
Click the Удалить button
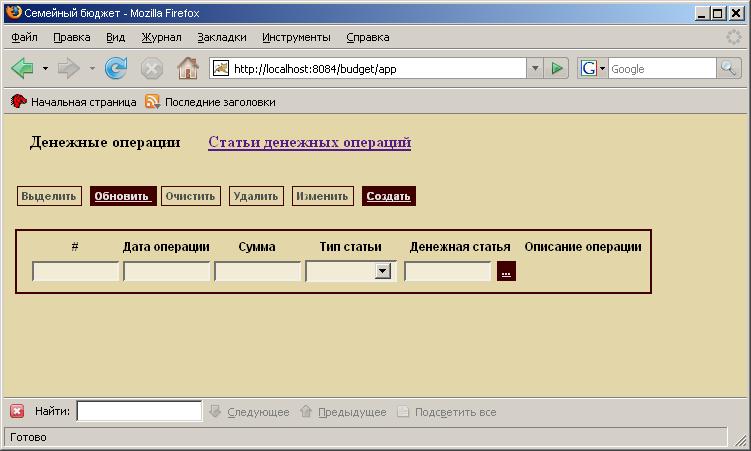point(256,196)
